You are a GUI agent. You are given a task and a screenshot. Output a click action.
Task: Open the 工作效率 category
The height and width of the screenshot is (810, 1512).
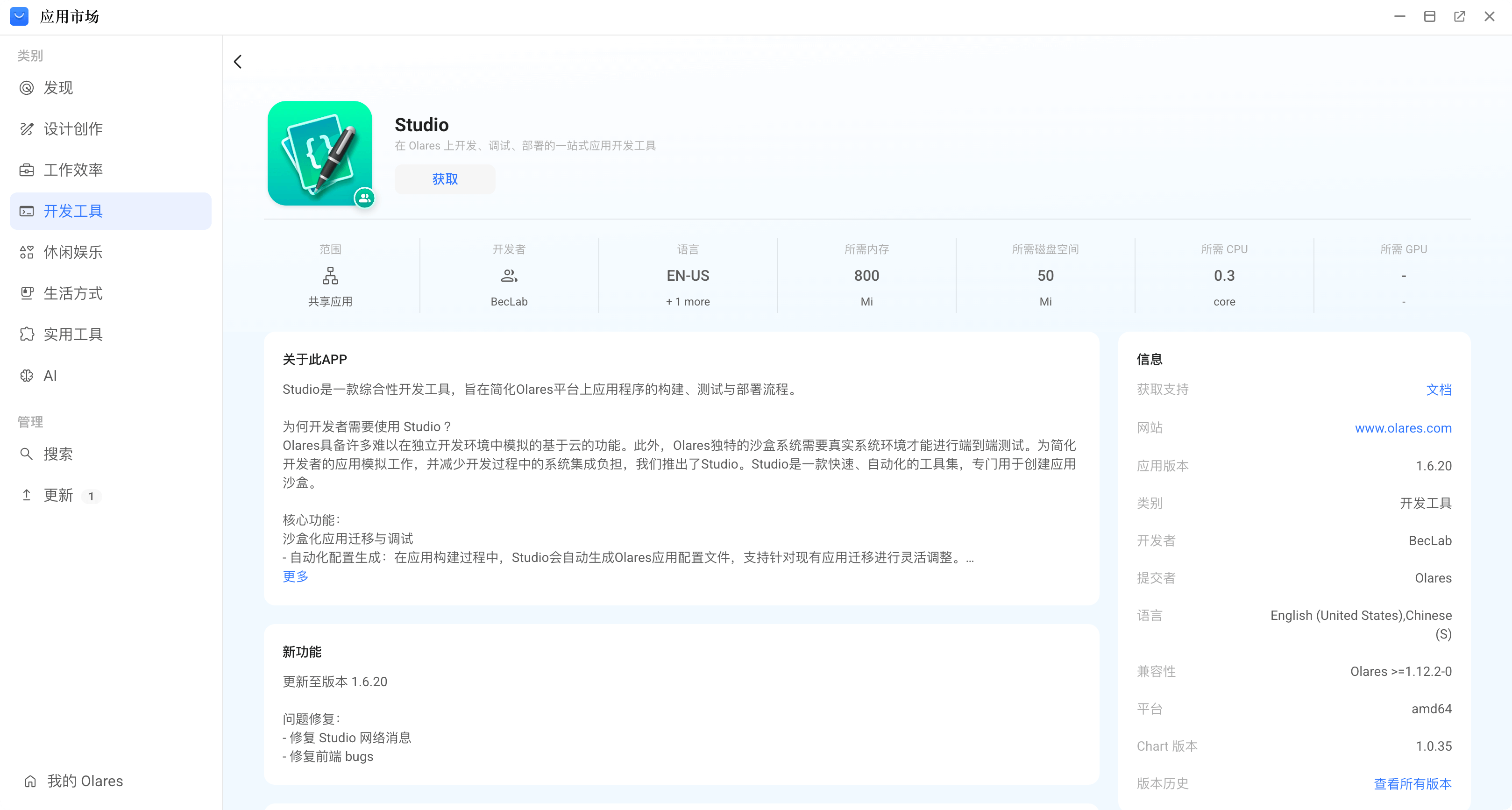click(73, 170)
